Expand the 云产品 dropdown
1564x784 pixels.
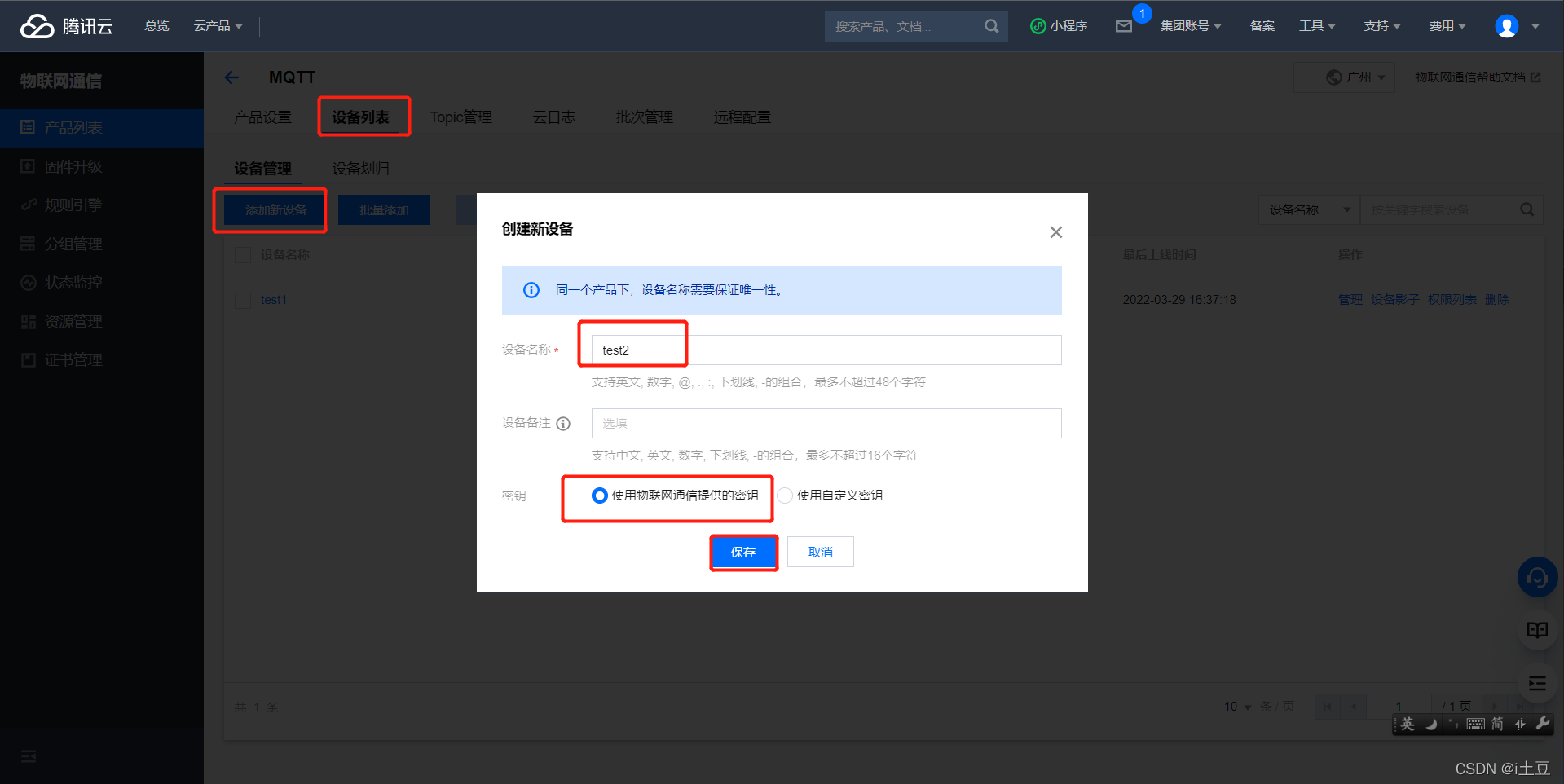(218, 26)
